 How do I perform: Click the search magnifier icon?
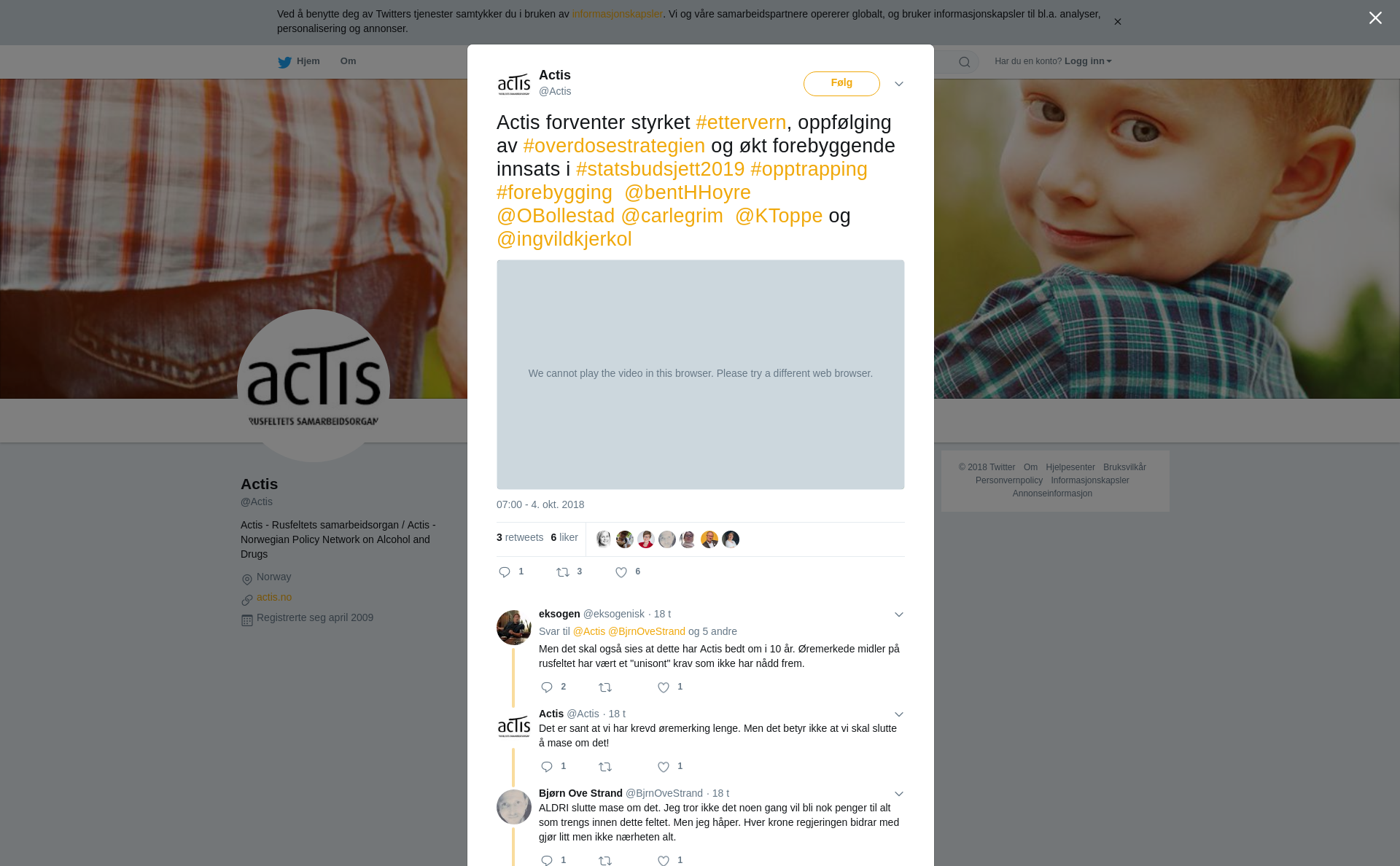pyautogui.click(x=965, y=62)
